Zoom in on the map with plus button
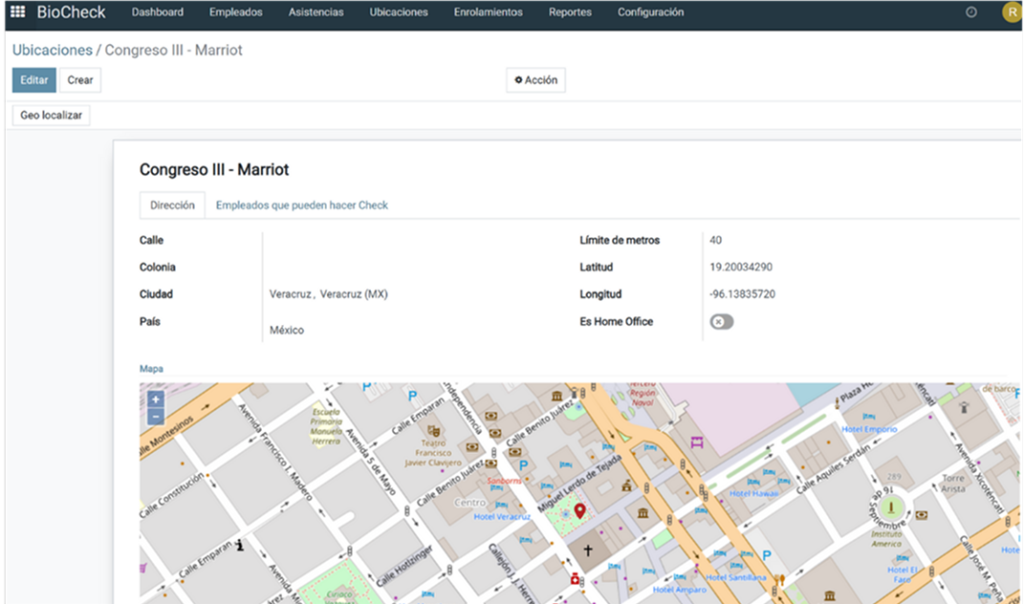Image resolution: width=1024 pixels, height=604 pixels. [155, 399]
